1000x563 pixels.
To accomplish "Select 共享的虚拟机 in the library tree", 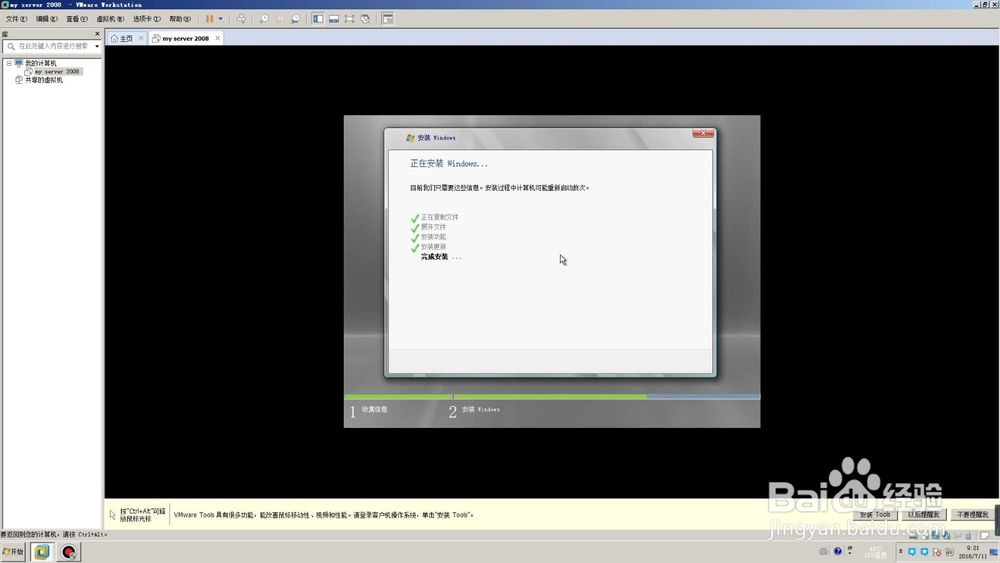I will coord(43,80).
